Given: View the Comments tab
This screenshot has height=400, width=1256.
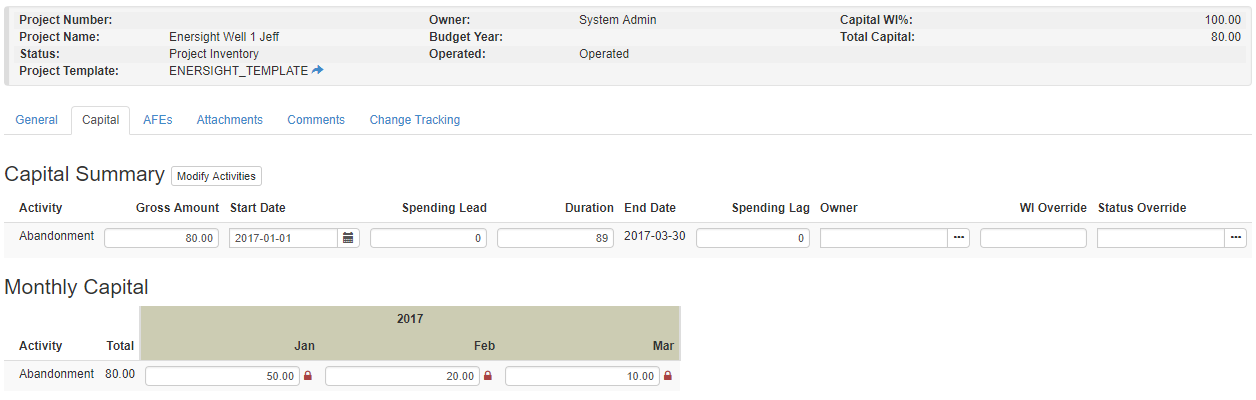Looking at the screenshot, I should tap(316, 120).
